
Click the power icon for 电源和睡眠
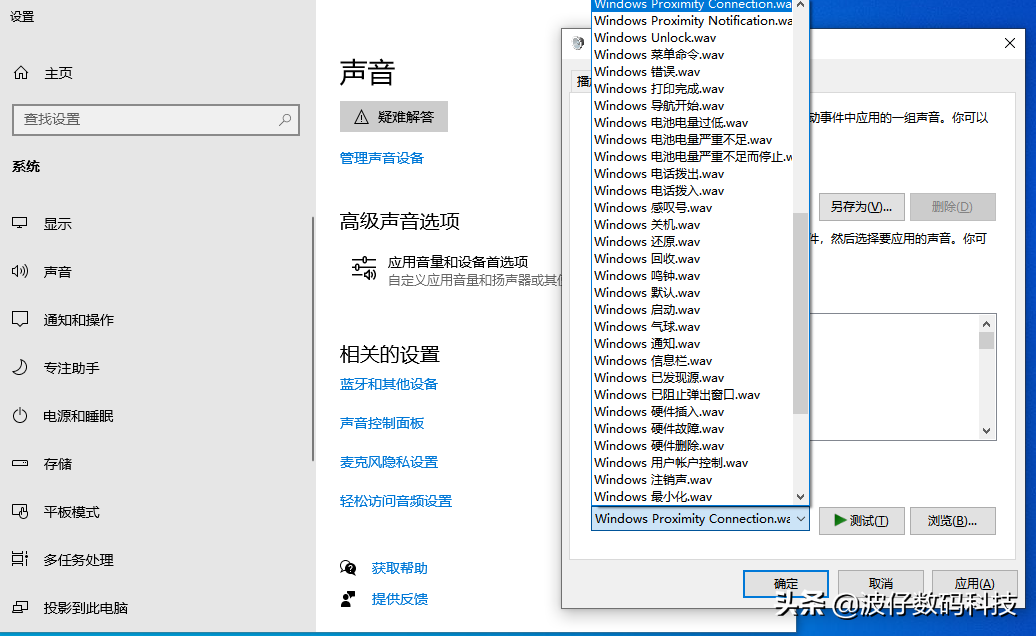point(20,415)
